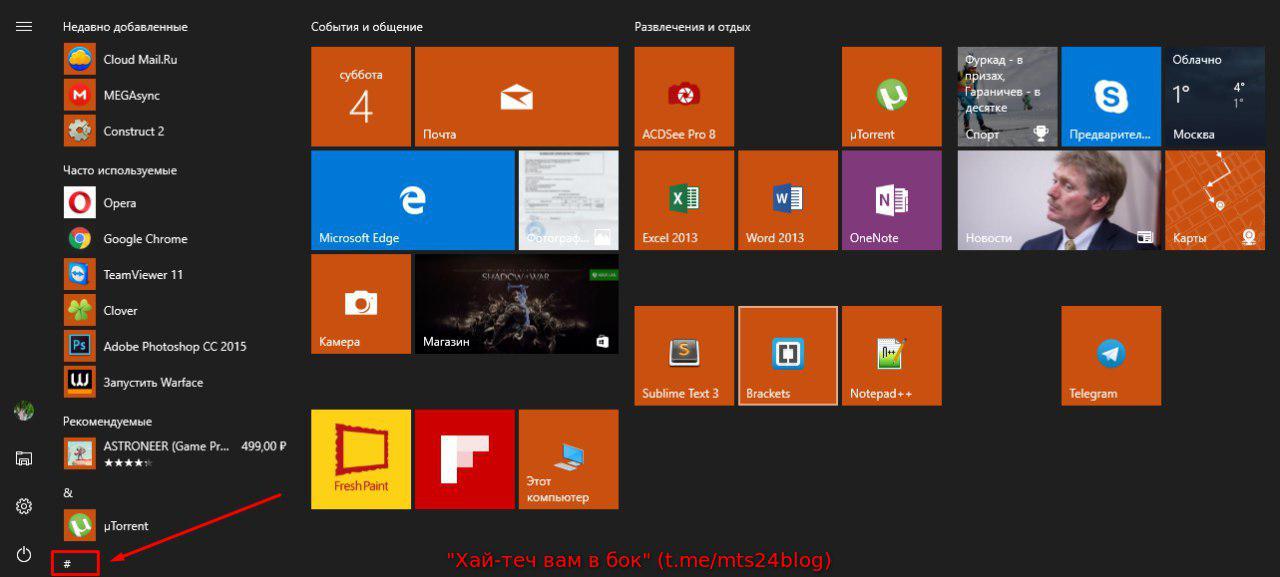Open the red Flipboard tile
This screenshot has width=1280, height=577.
coord(465,459)
